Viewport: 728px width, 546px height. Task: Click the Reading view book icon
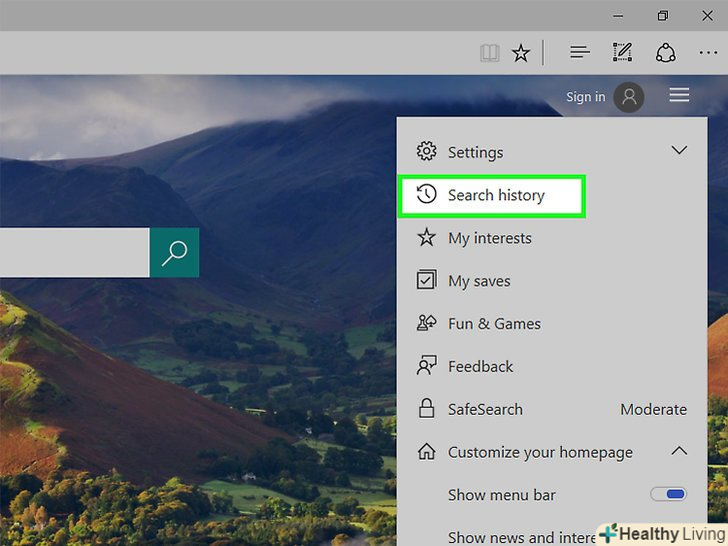489,53
